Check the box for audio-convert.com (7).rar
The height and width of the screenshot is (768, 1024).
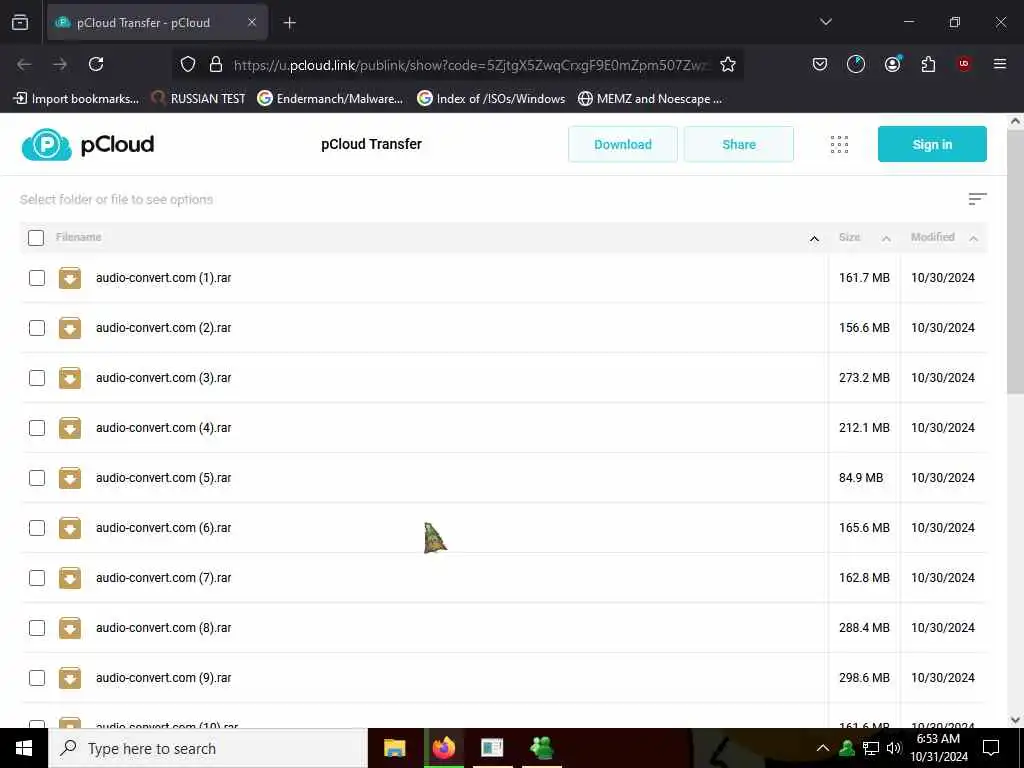pos(37,578)
